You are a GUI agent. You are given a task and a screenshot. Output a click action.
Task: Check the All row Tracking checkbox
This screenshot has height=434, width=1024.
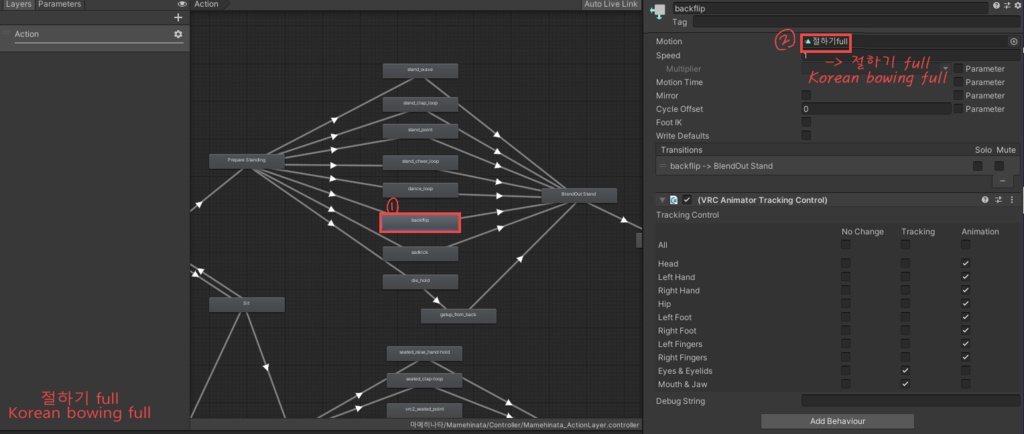[905, 245]
